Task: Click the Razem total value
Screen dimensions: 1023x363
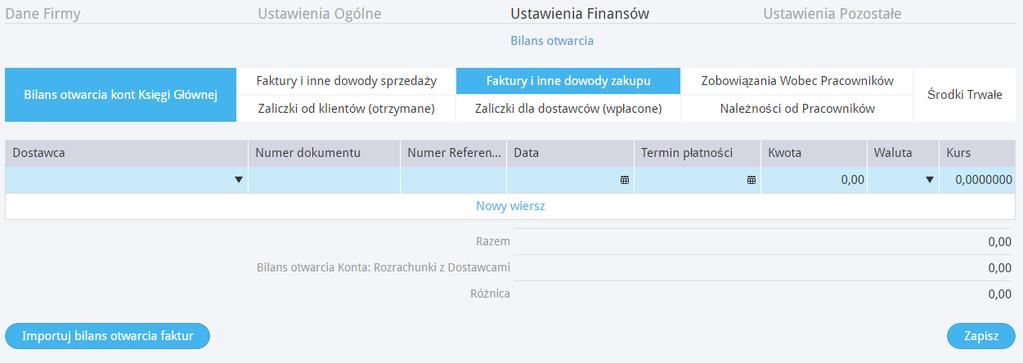Action: [1000, 242]
